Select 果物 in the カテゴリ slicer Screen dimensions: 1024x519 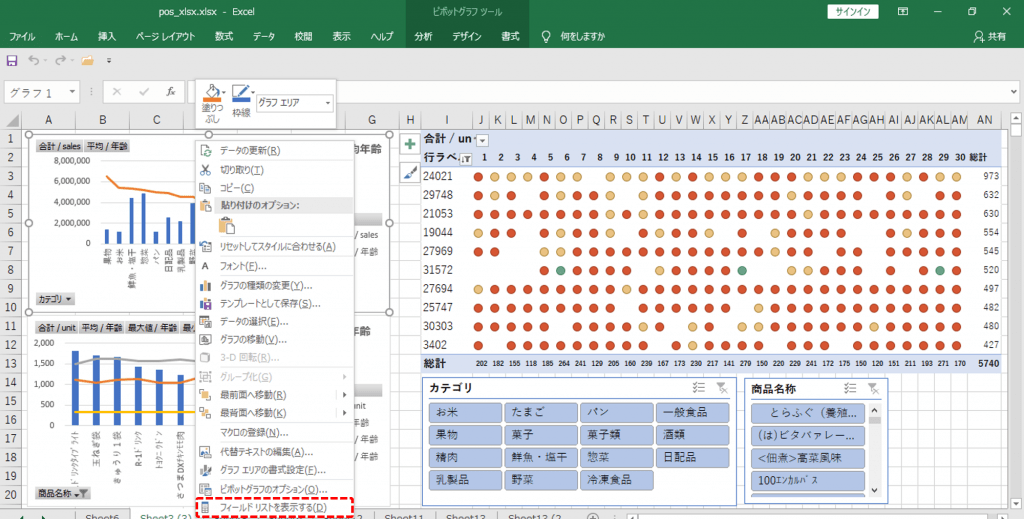coord(465,435)
